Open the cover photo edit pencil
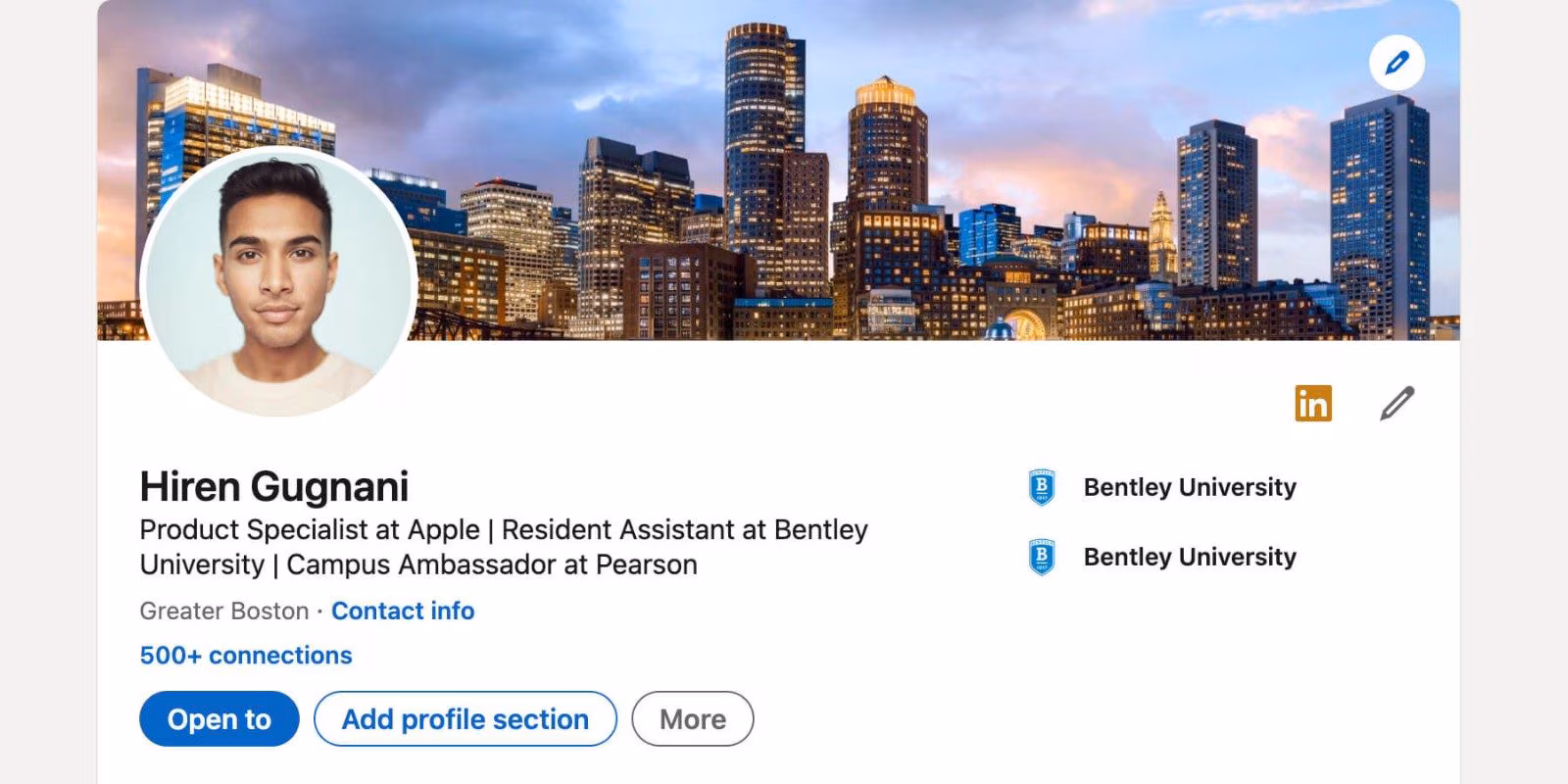 coord(1397,62)
